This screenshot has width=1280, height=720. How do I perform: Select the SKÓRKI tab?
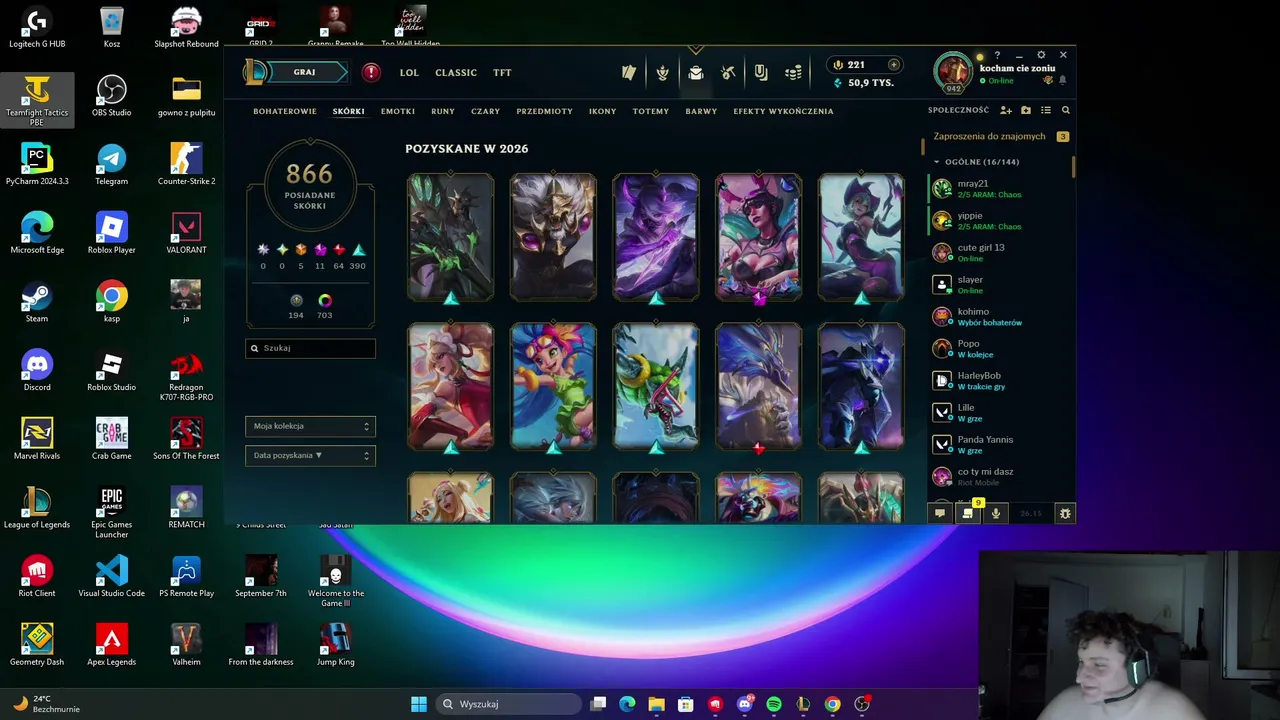tap(348, 111)
